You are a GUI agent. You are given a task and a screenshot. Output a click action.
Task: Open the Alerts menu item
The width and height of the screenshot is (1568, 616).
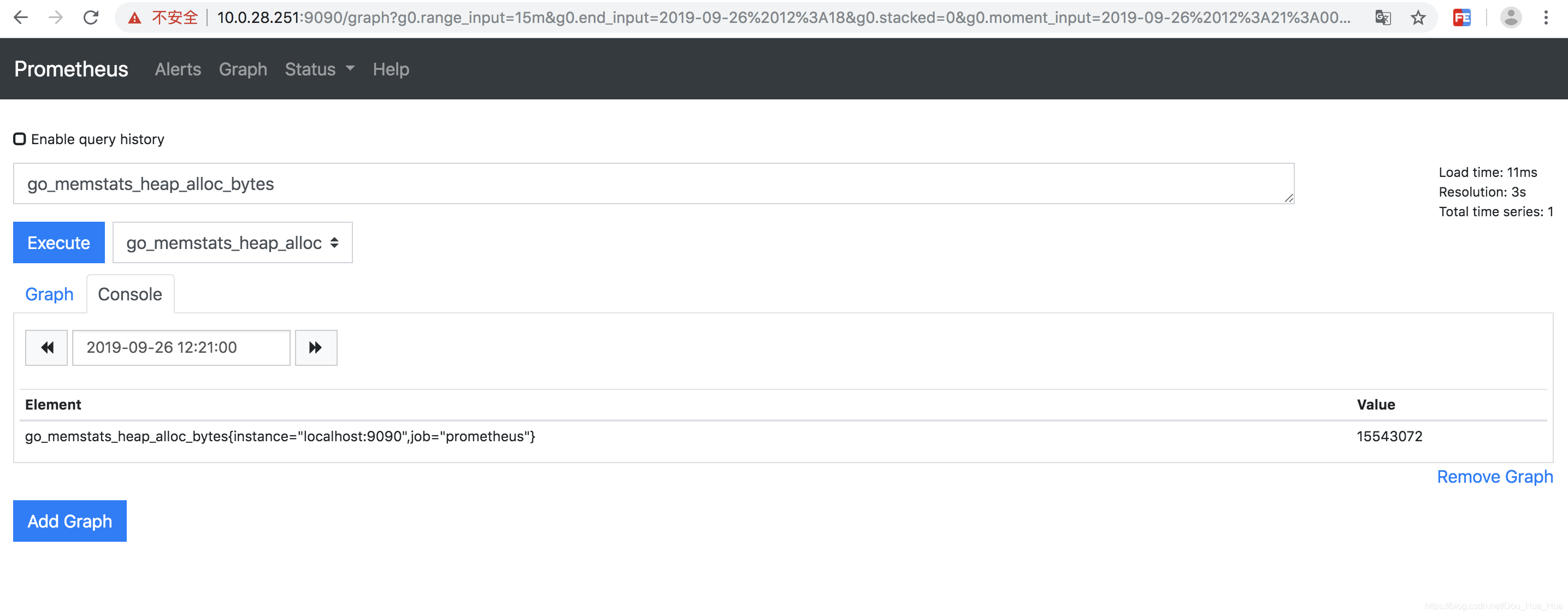click(x=177, y=69)
